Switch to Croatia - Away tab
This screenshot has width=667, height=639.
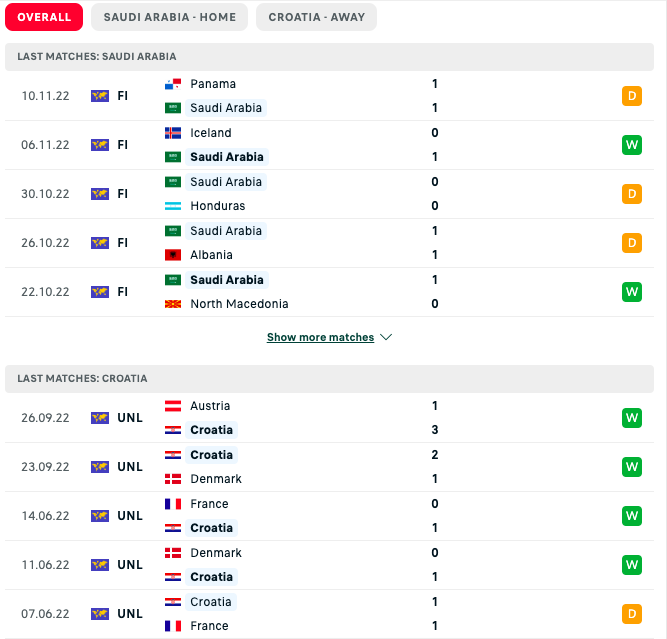(x=317, y=17)
